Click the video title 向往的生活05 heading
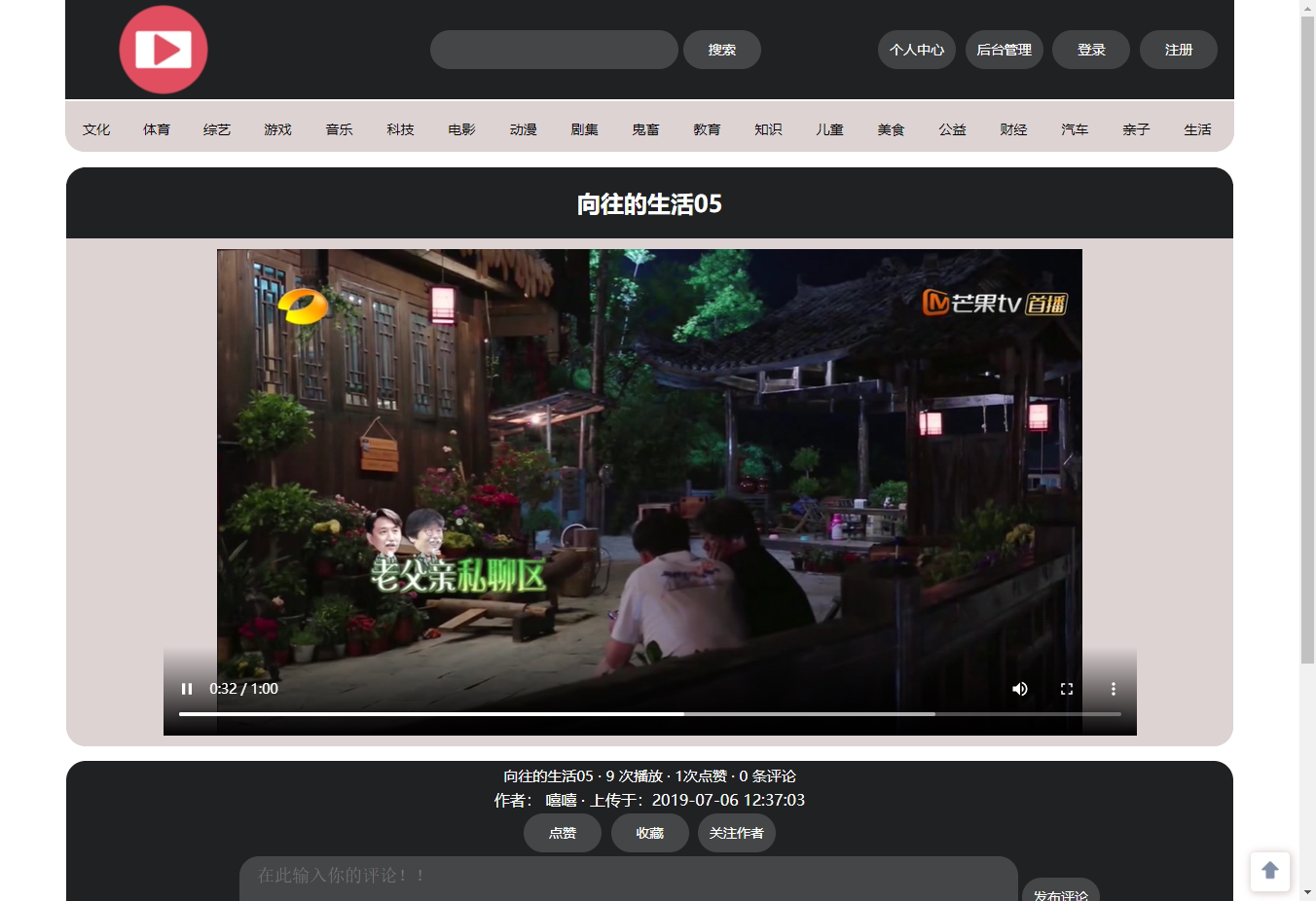Image resolution: width=1316 pixels, height=901 pixels. tap(650, 203)
